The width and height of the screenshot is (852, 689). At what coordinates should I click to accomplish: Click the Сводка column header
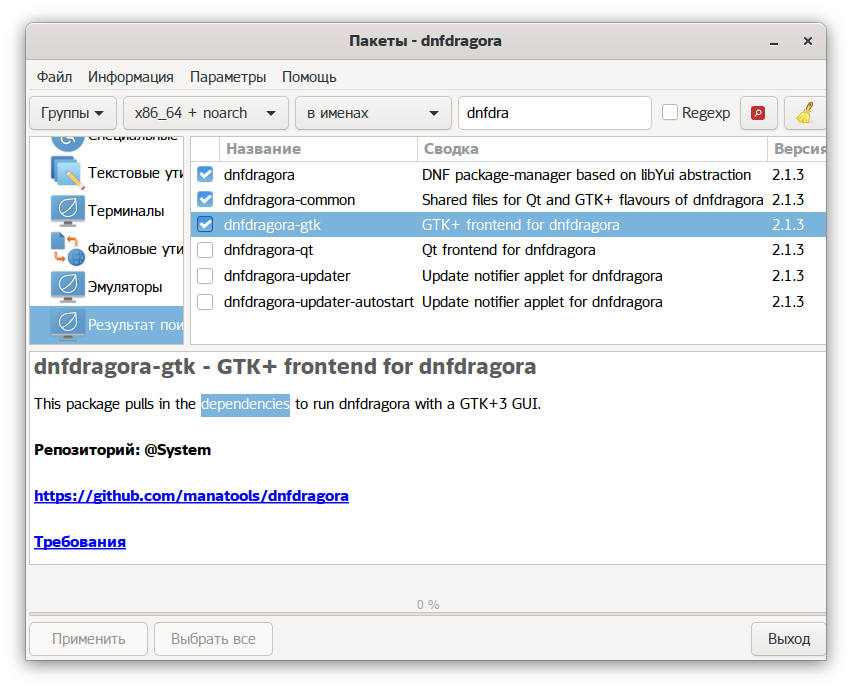click(592, 149)
